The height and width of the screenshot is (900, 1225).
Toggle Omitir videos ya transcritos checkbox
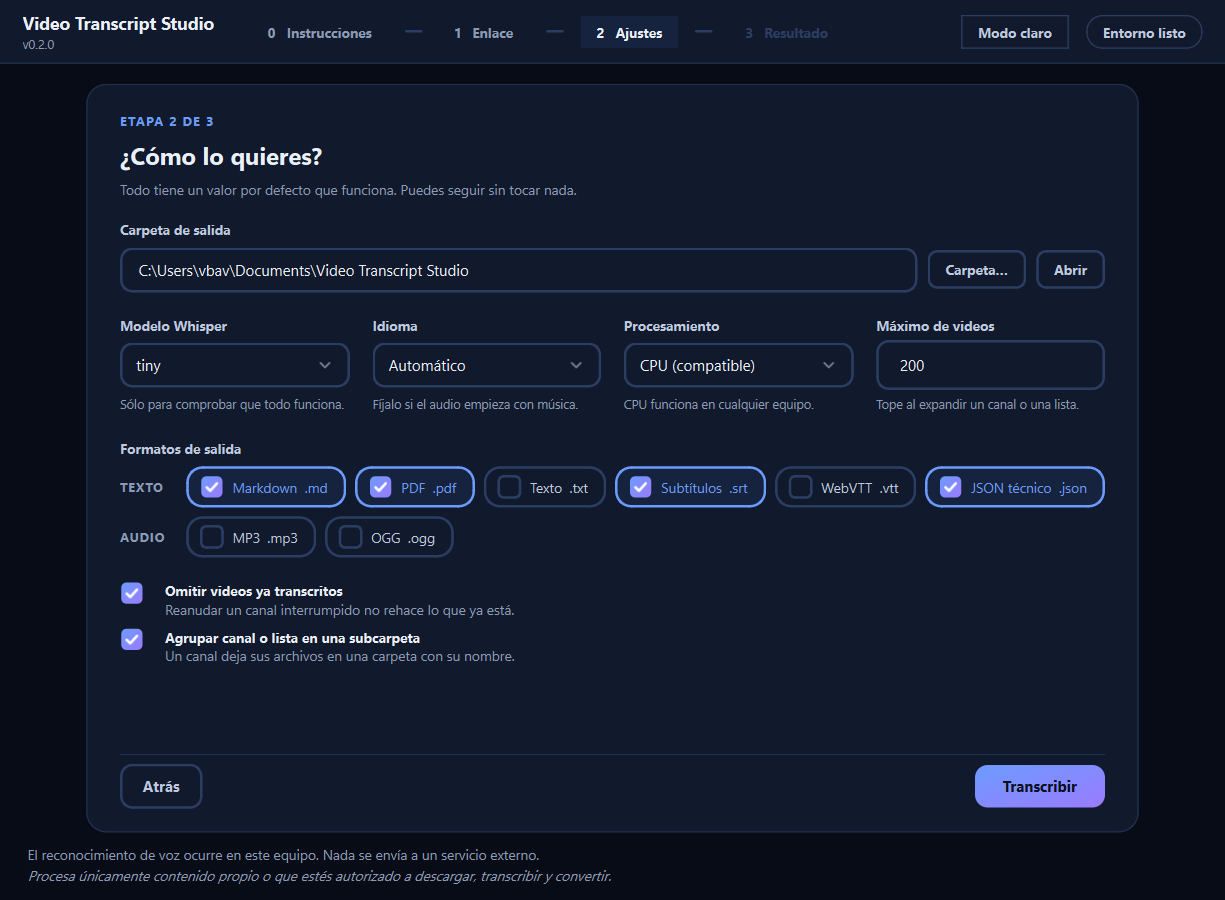(132, 593)
